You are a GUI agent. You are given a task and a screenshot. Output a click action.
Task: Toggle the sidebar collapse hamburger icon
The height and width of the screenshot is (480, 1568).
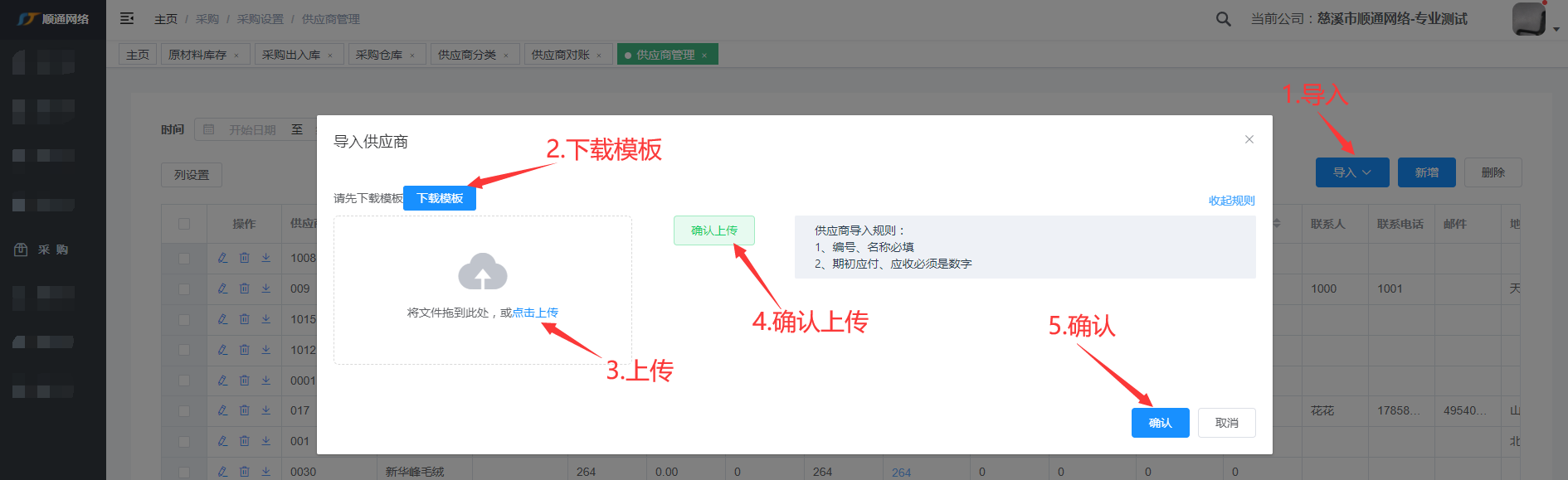tap(127, 18)
